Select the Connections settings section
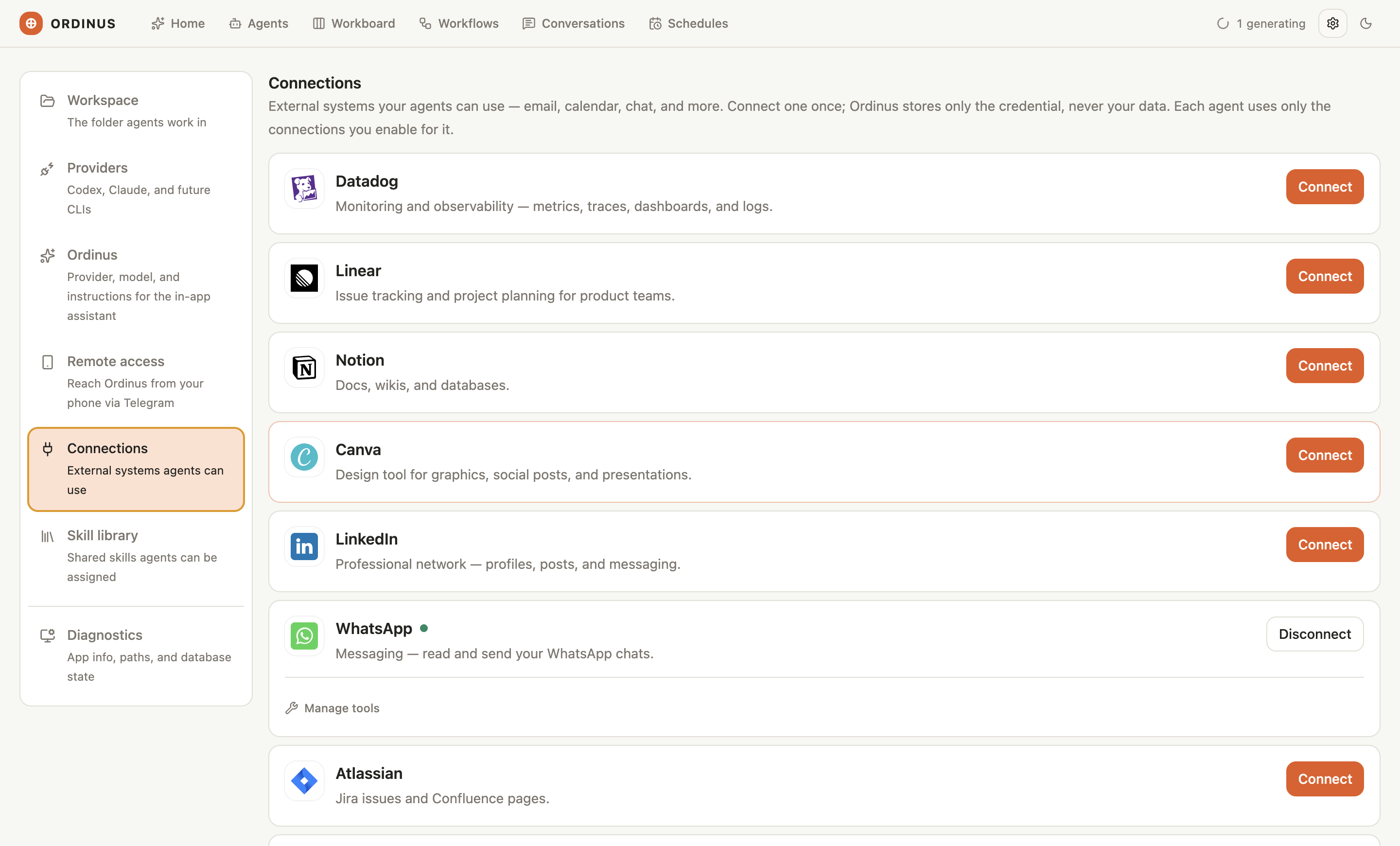Screen dimensions: 1400x846 (x=137, y=469)
